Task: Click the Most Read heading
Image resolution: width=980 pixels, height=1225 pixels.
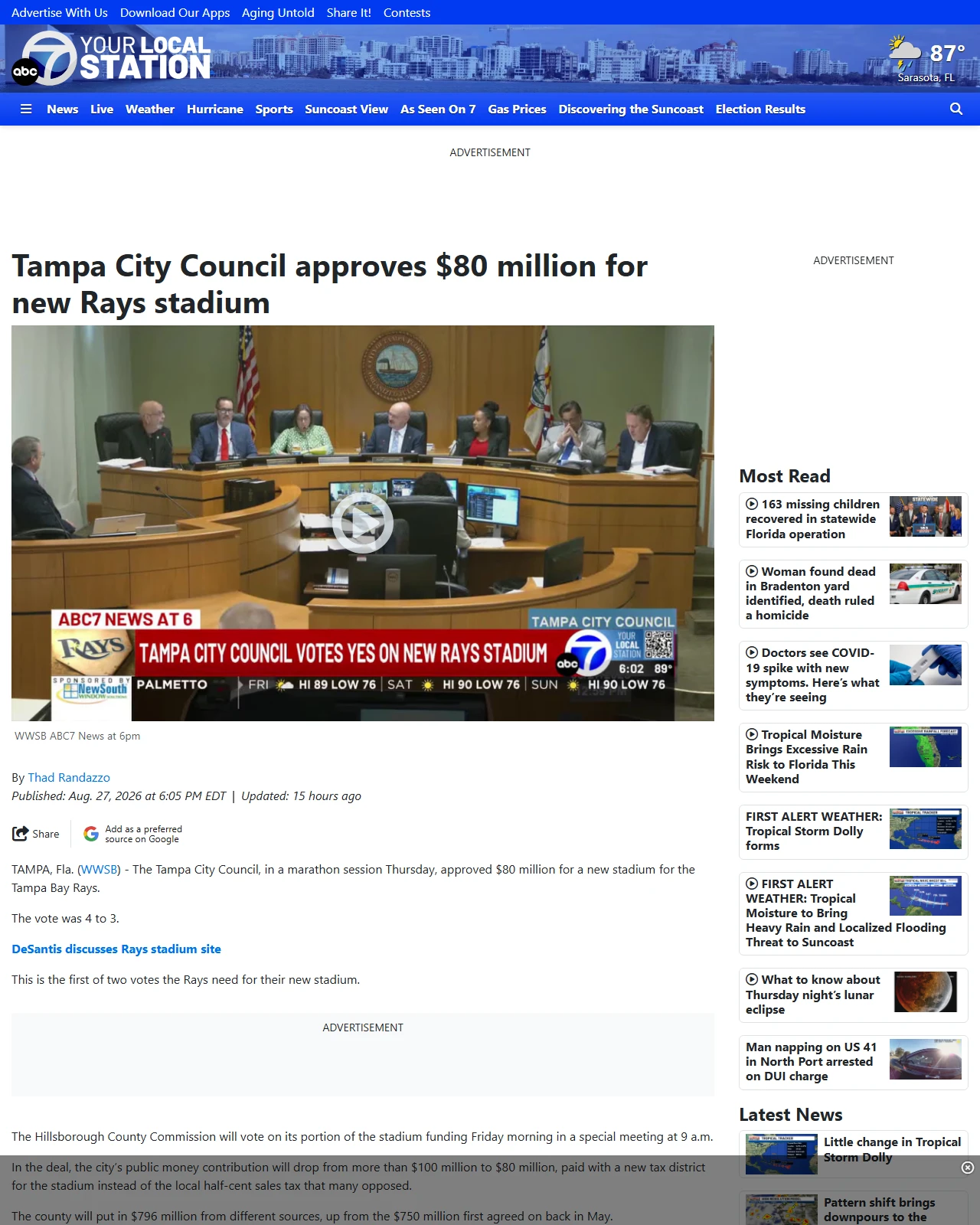Action: [x=785, y=475]
